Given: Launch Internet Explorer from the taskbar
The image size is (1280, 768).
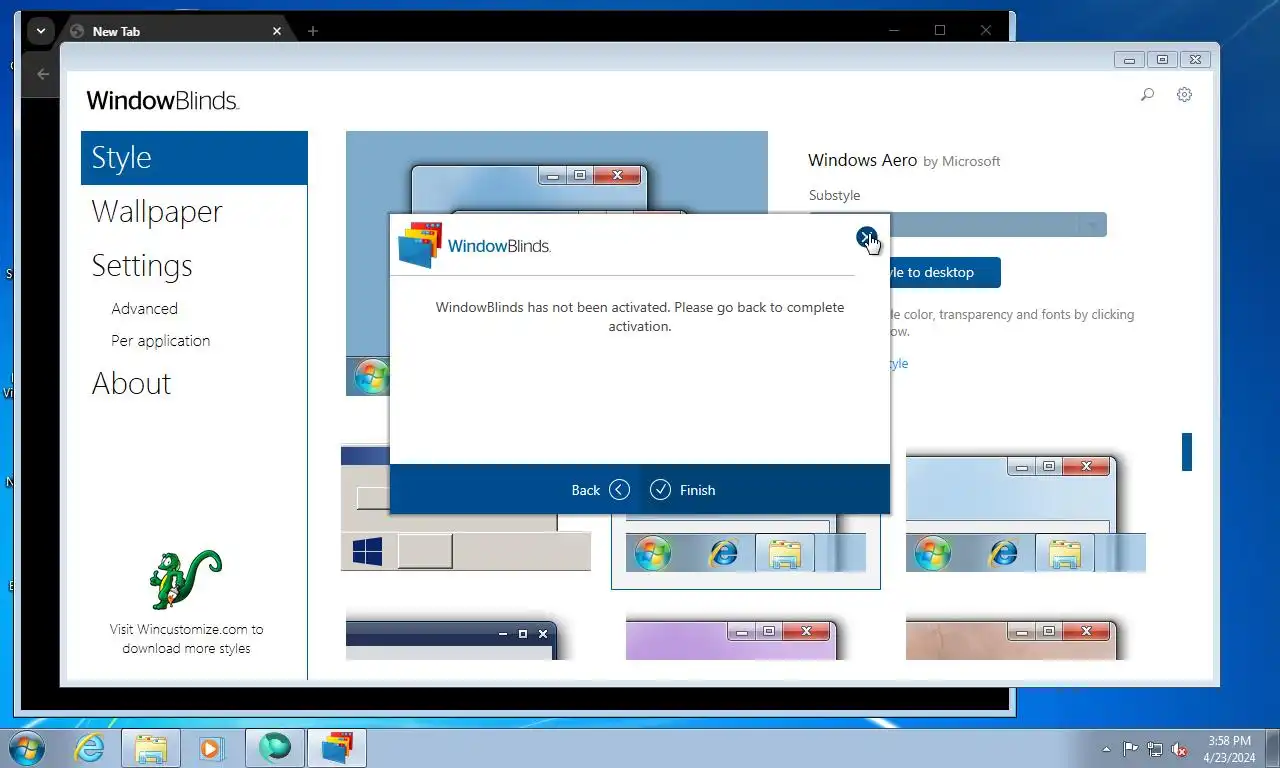Looking at the screenshot, I should tap(89, 748).
